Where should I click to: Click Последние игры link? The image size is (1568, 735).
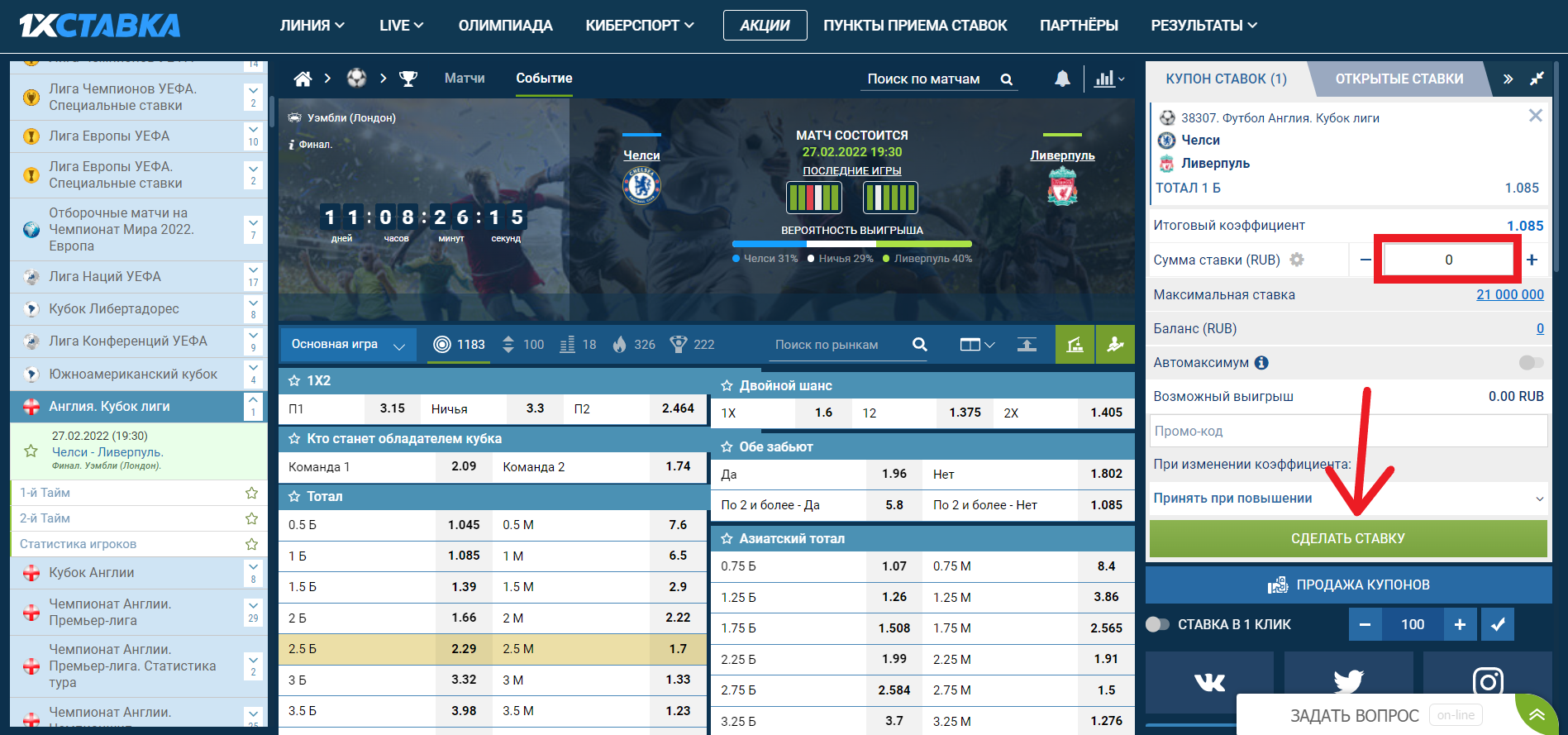(852, 171)
